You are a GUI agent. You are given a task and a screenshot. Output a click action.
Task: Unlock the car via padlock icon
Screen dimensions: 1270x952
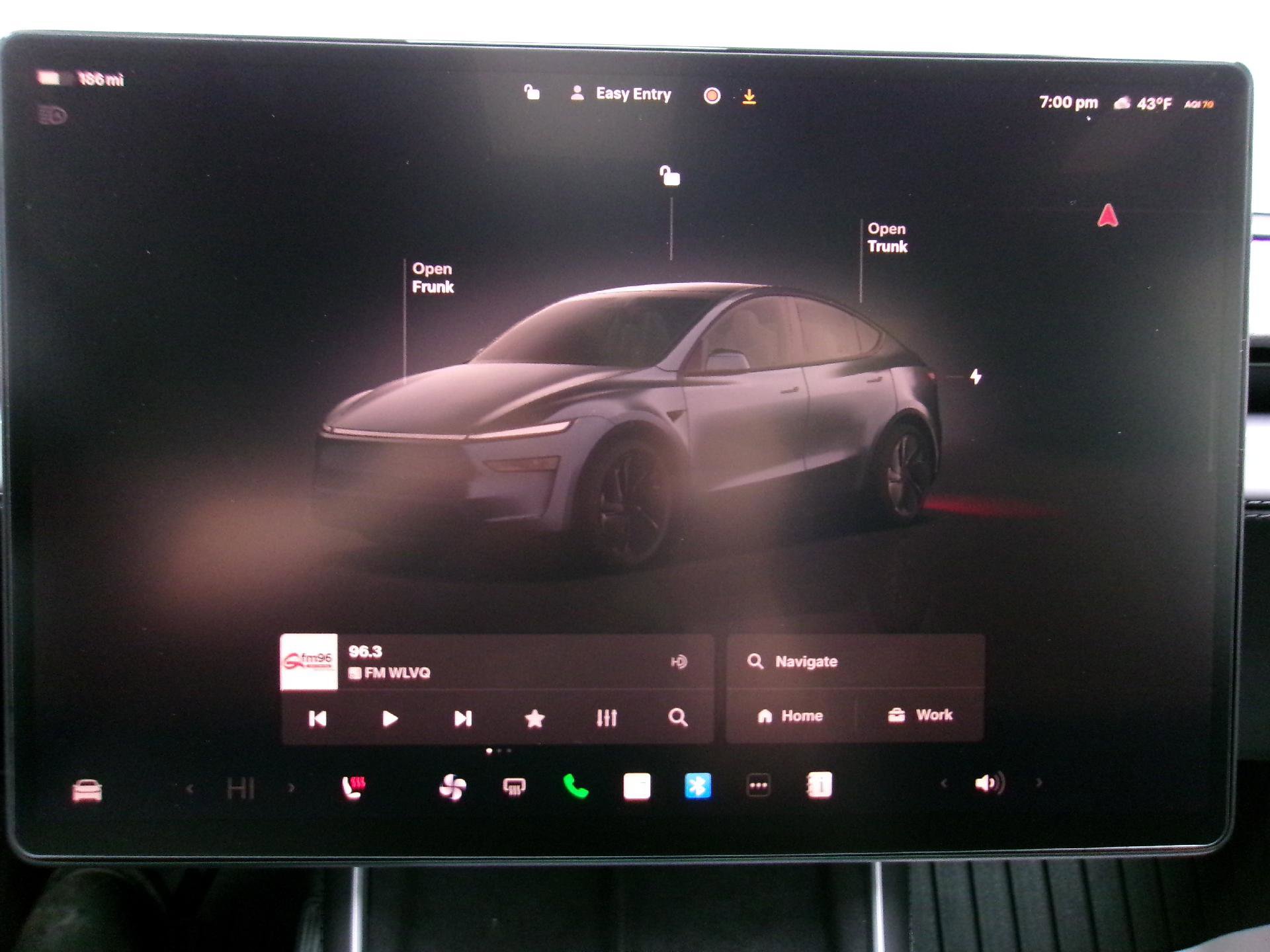[531, 93]
